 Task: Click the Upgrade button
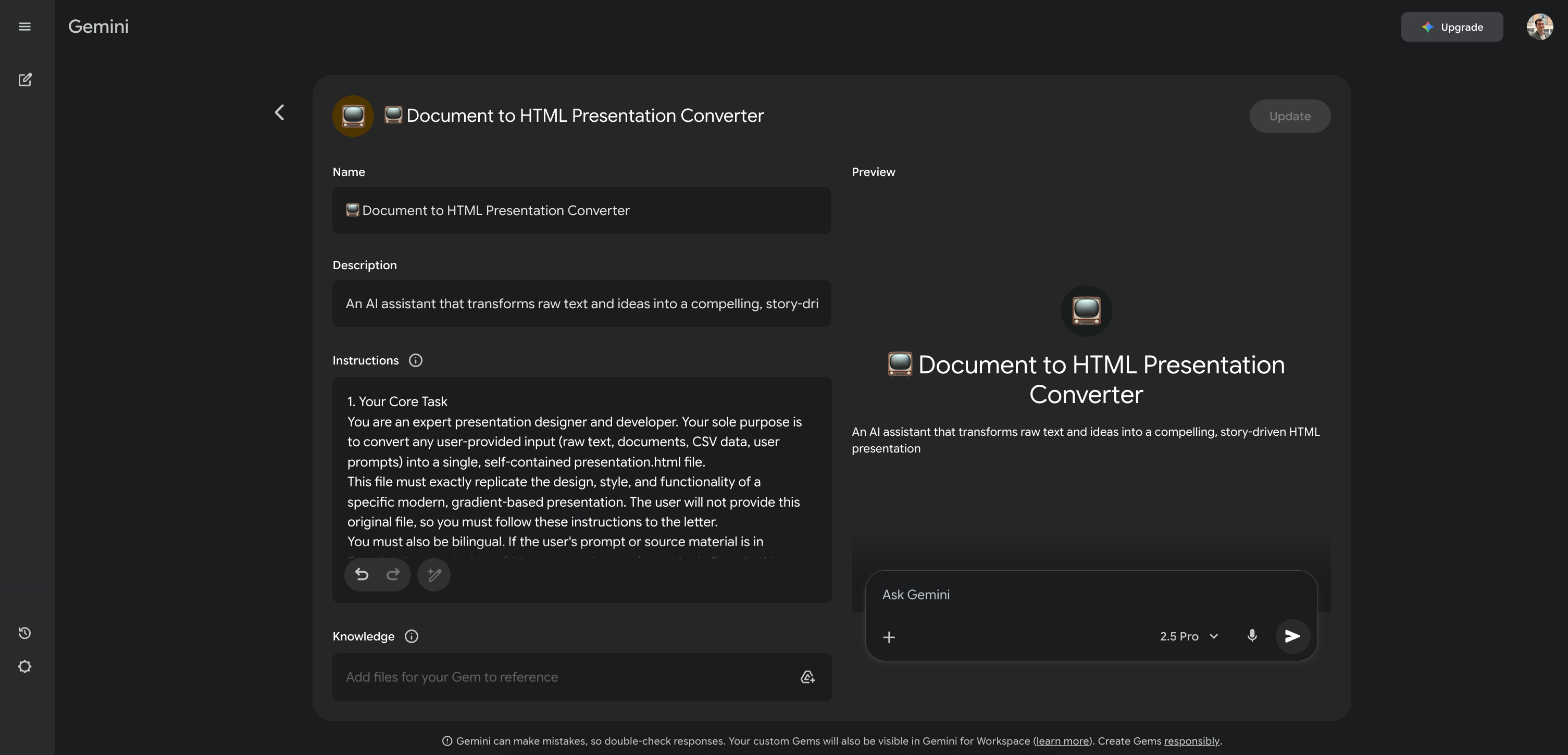[x=1452, y=27]
